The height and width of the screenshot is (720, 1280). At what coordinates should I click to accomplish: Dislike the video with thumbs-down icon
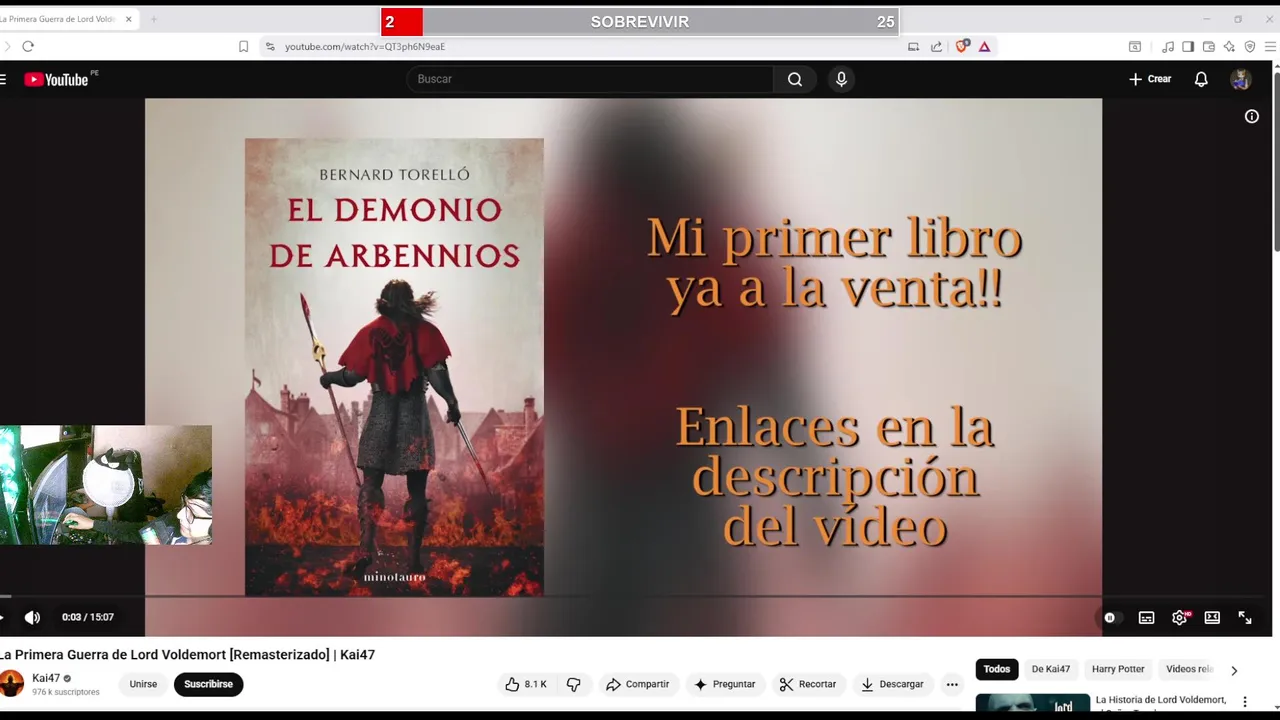coord(573,684)
